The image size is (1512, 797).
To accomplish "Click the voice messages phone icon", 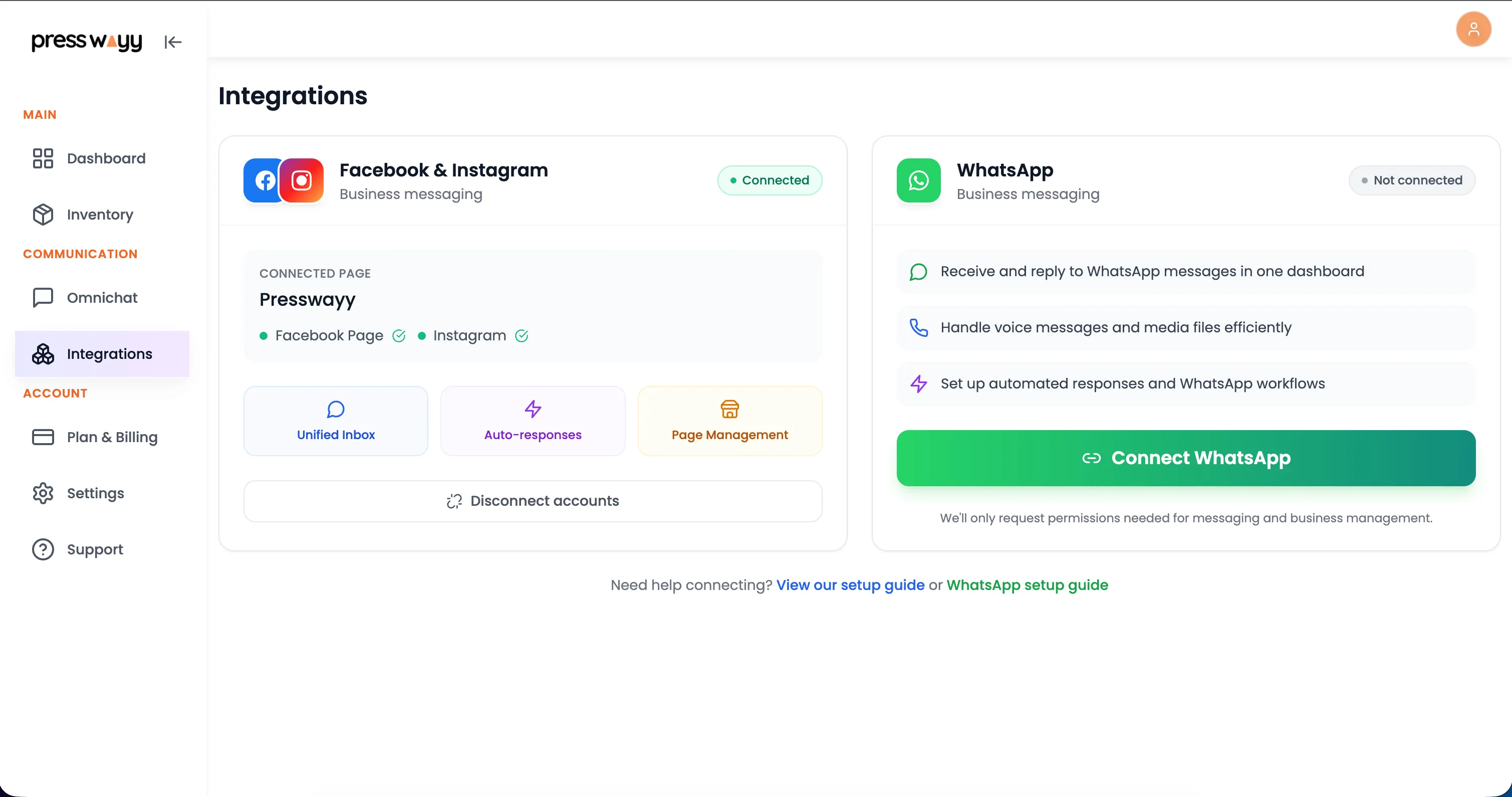I will (919, 327).
